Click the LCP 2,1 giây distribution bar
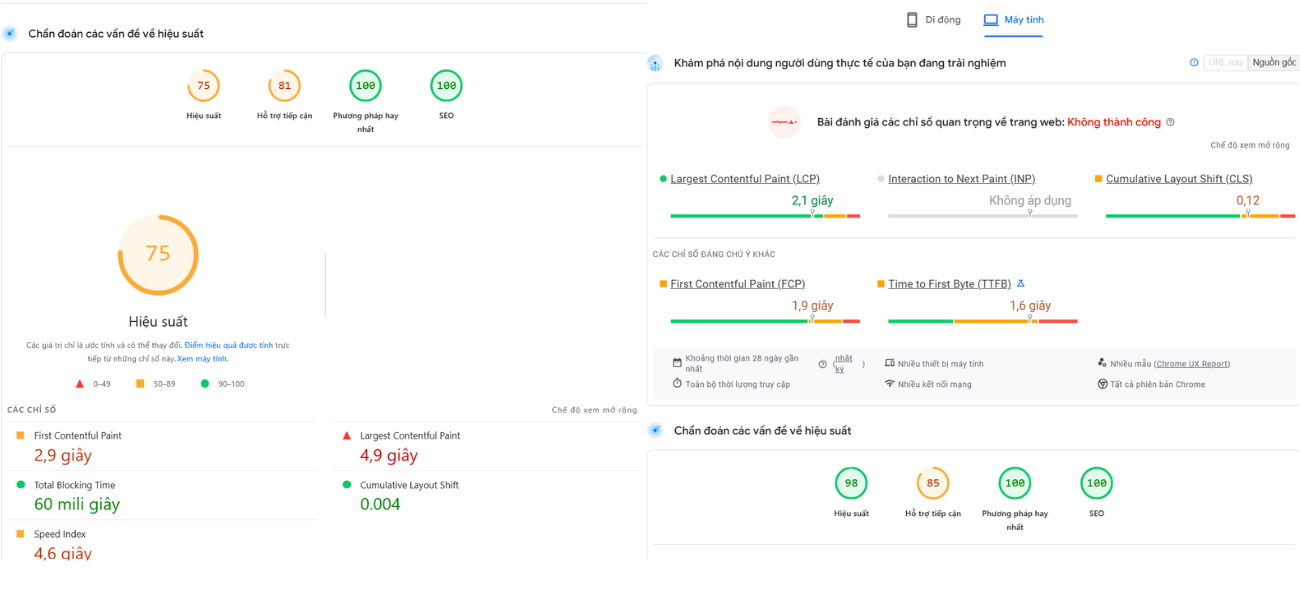 pyautogui.click(x=765, y=216)
